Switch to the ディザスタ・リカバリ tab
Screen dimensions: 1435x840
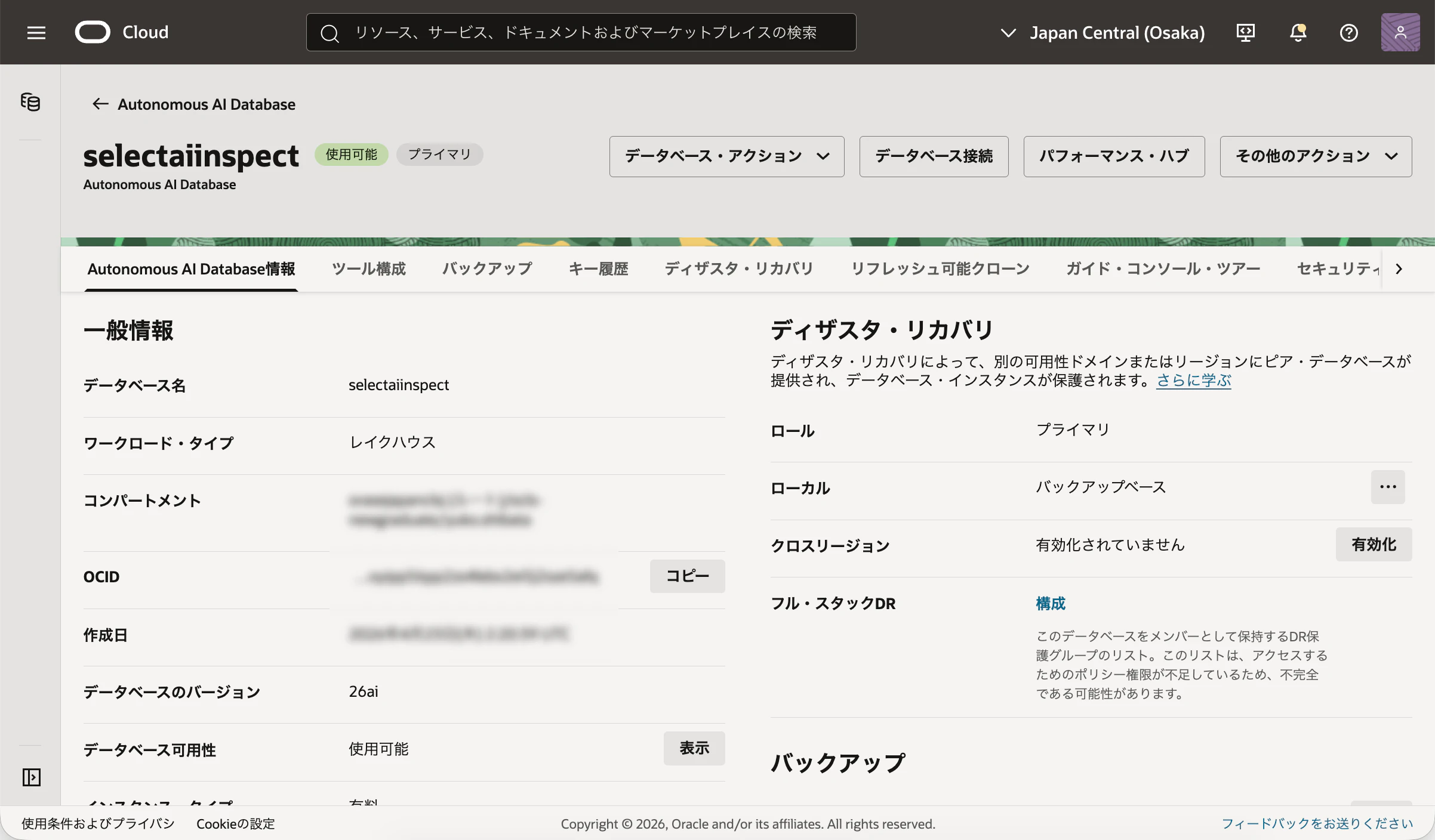click(739, 269)
